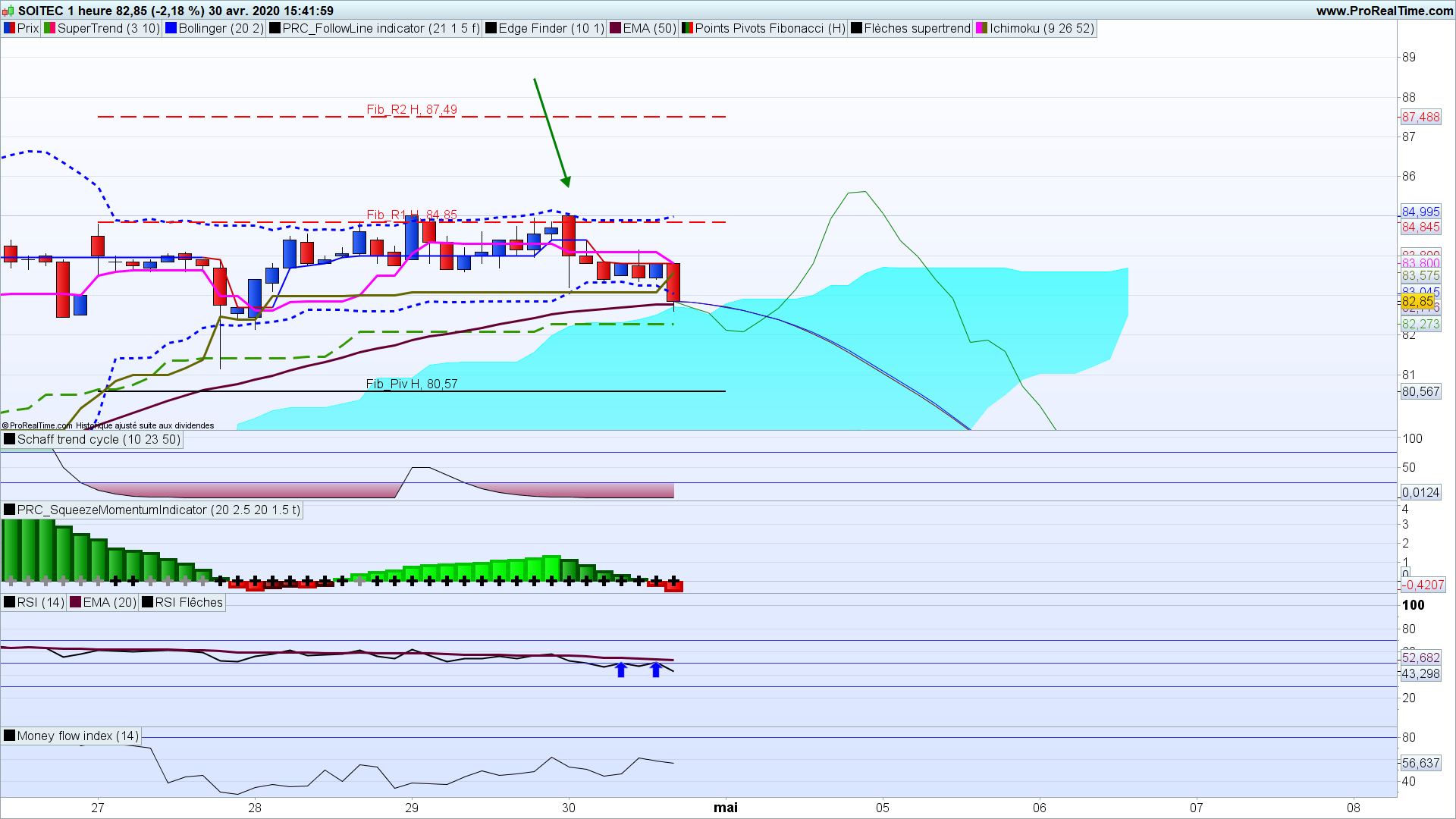
Task: Click the Edge Finder (10 1) black icon
Action: (491, 28)
